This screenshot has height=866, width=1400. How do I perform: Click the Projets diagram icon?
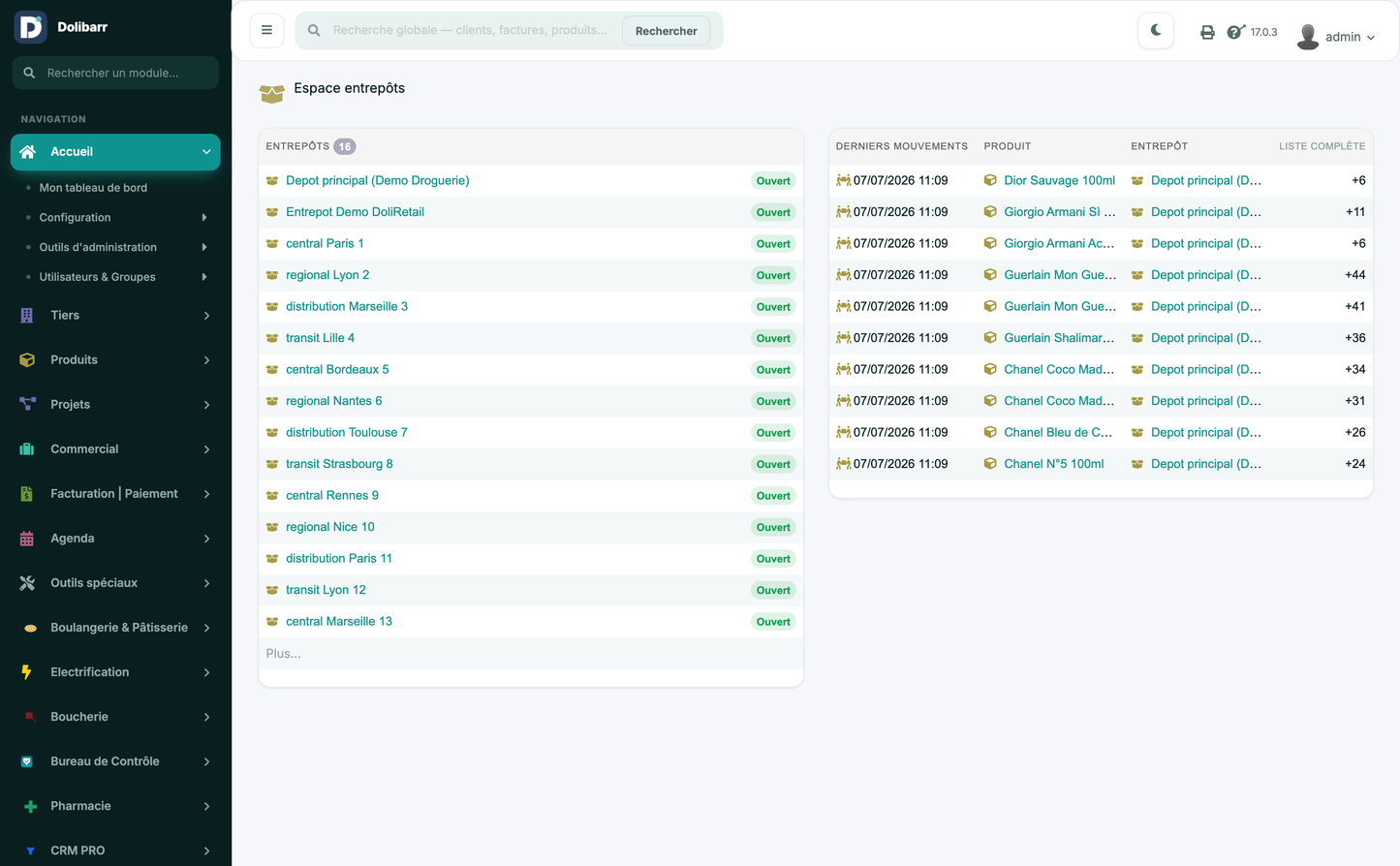pyautogui.click(x=27, y=405)
